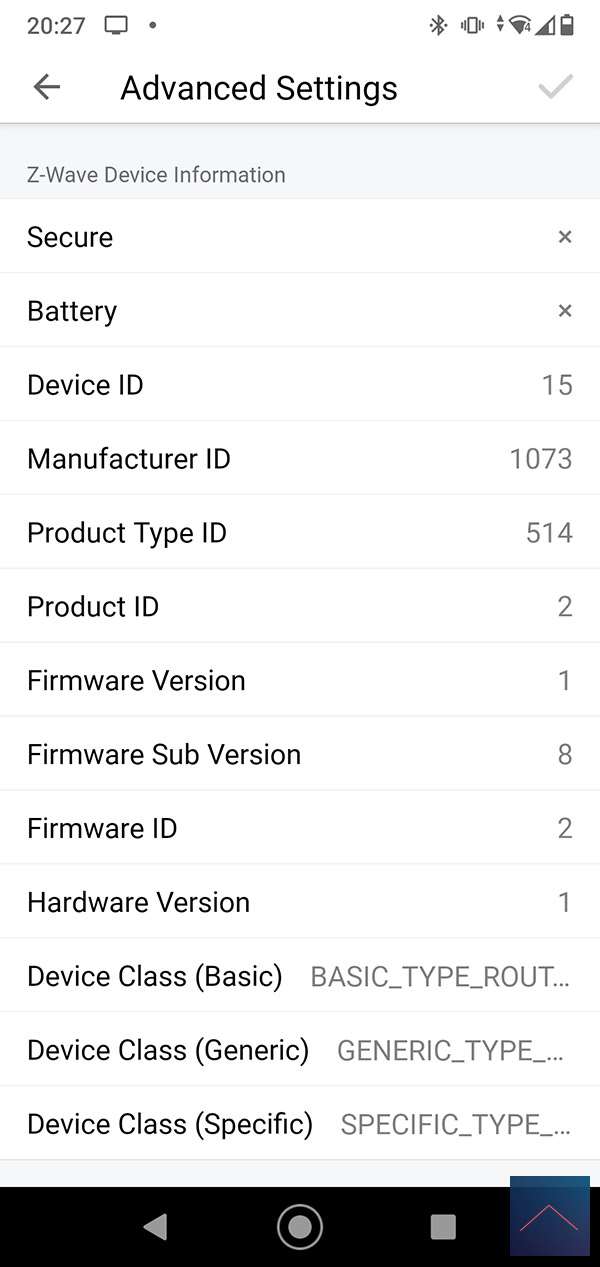Expand the Device Class (Generic) value
Viewport: 600px width, 1267px height.
pos(454,1051)
